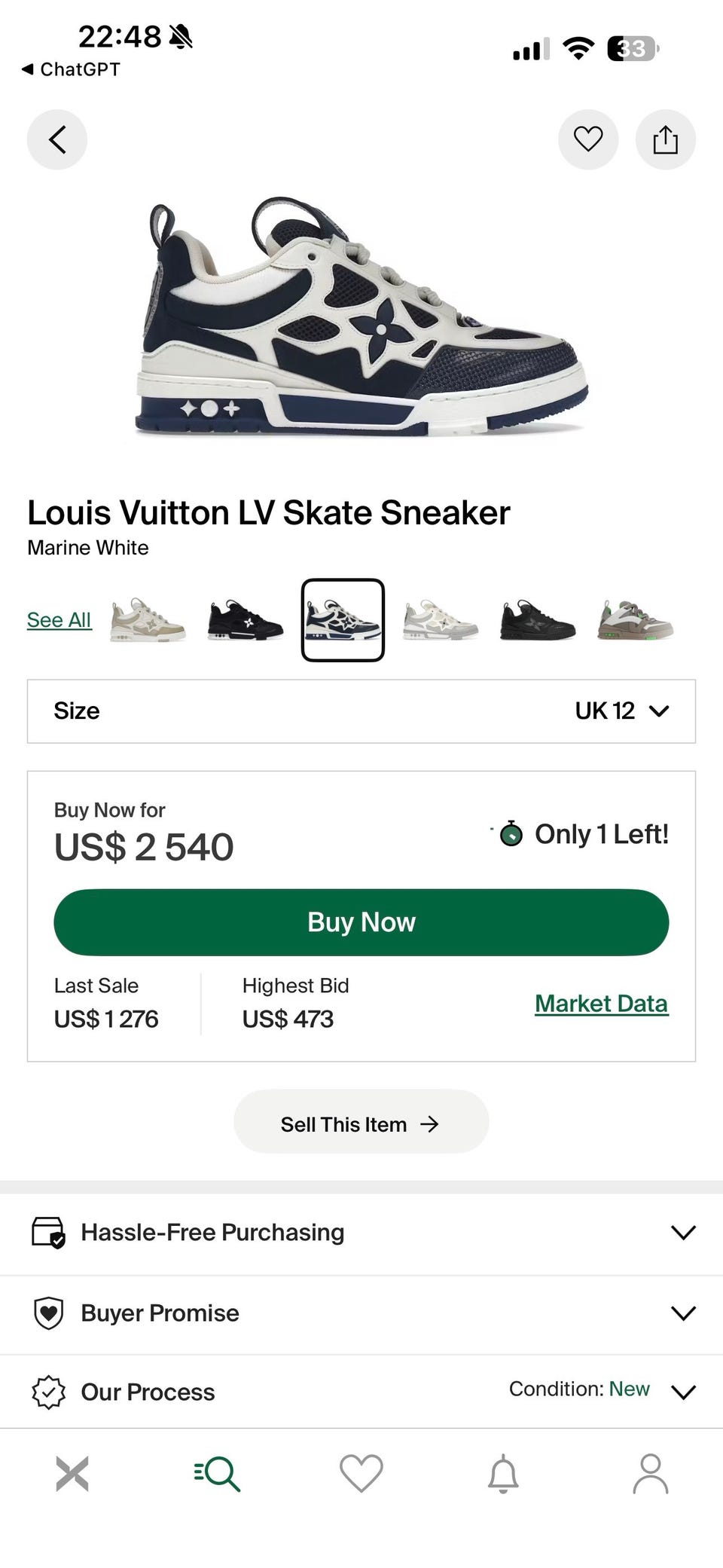Tap the See All colorways link
The width and height of the screenshot is (723, 1568).
[x=59, y=619]
